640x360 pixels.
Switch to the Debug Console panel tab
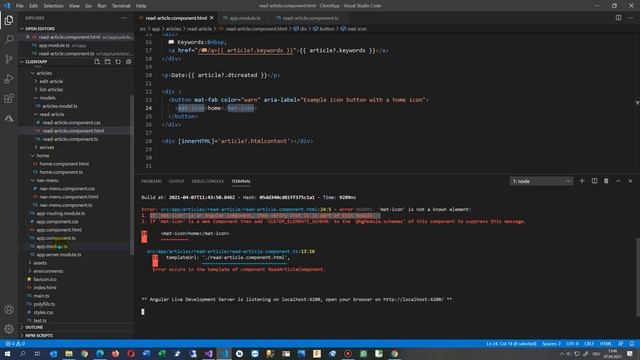click(208, 181)
